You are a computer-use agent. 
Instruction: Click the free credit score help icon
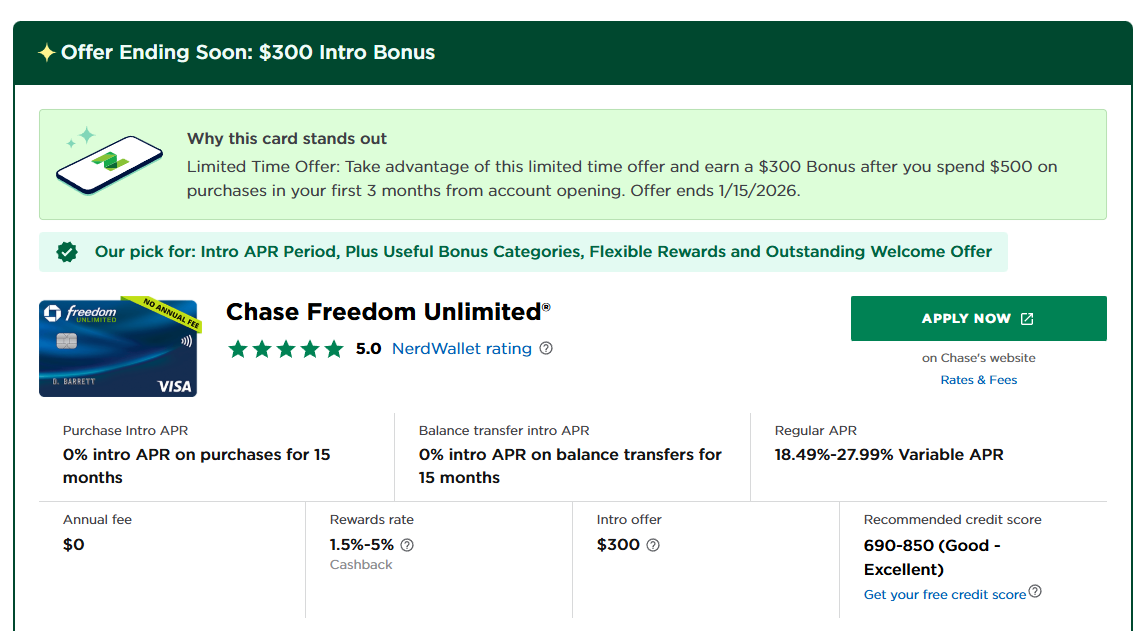1035,591
